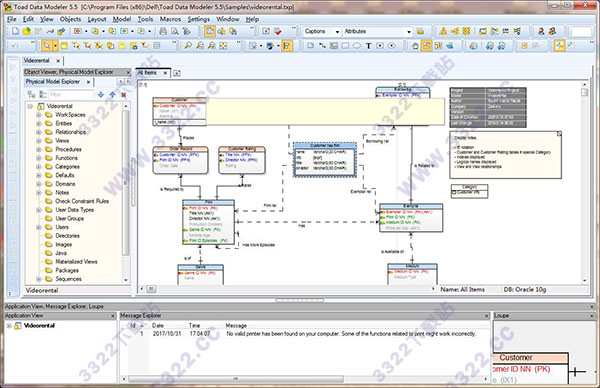The height and width of the screenshot is (388, 600).
Task: Click the Print preview icon
Action: 175,31
